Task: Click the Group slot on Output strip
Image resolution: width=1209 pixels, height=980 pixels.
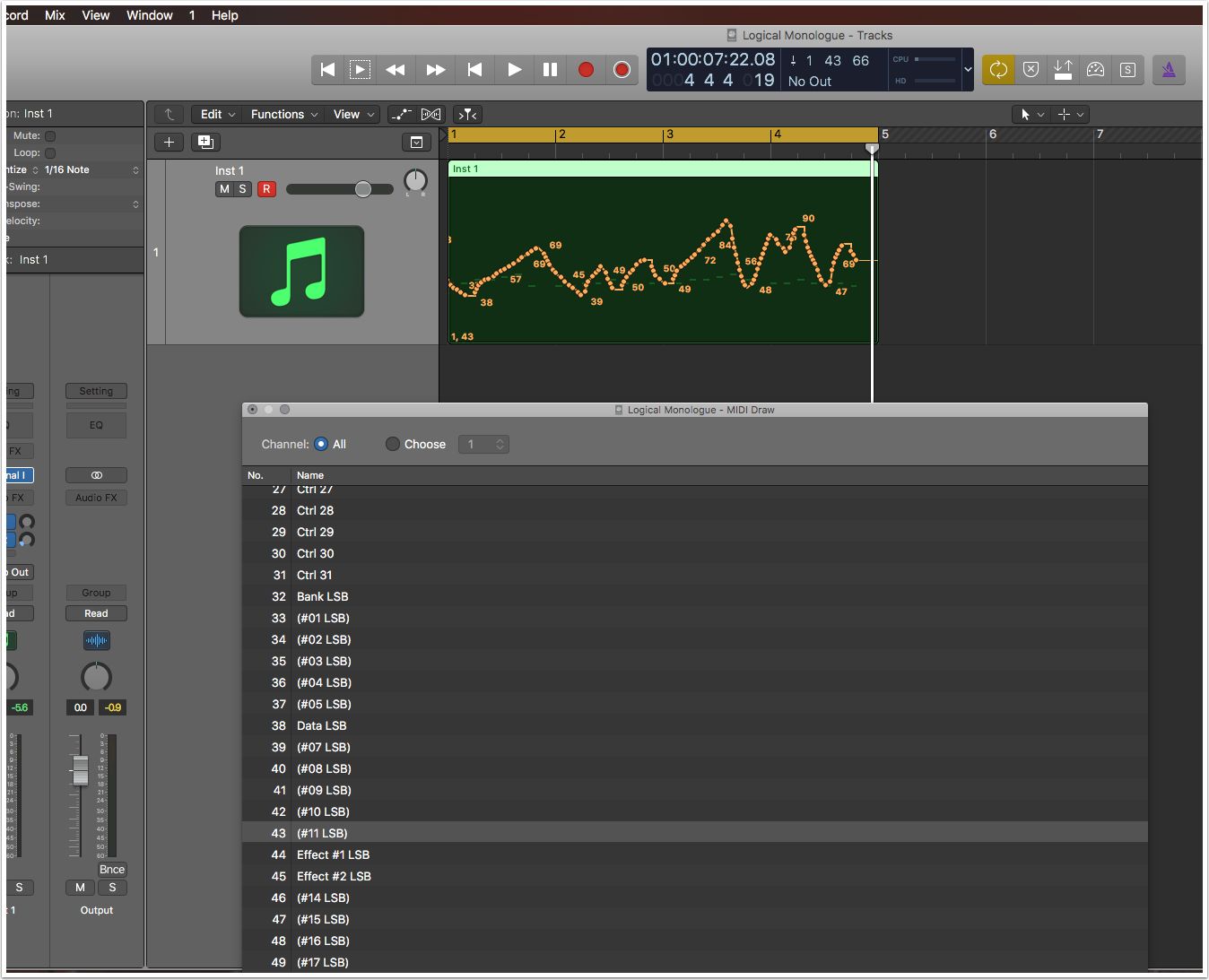Action: point(96,593)
